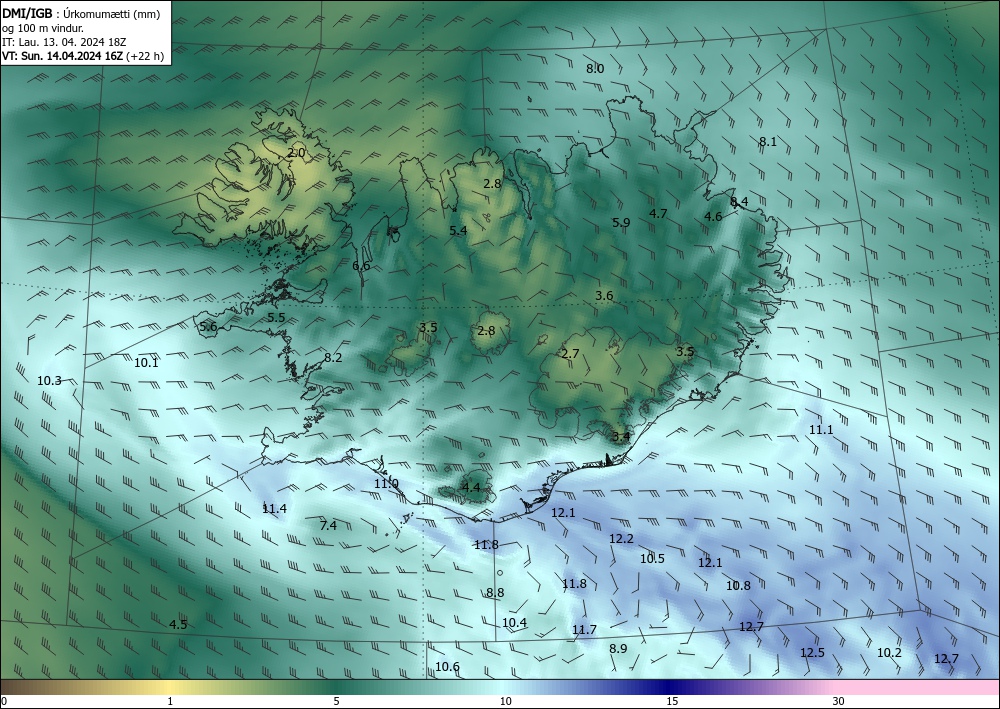Viewport: 1000px width, 709px height.
Task: Click the 5.5 value on the map
Action: 276,317
